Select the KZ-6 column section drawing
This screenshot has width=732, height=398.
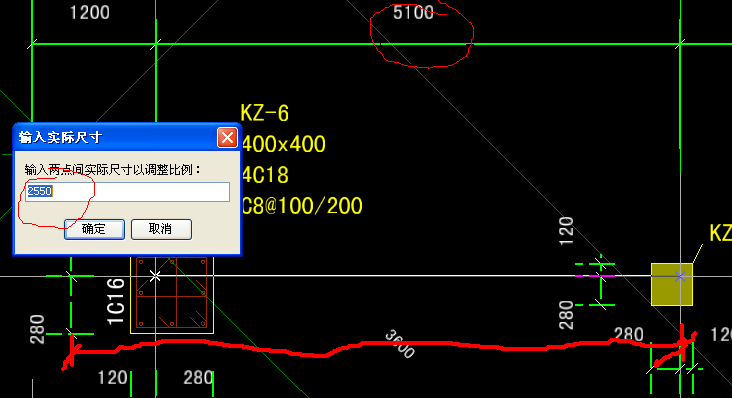click(x=172, y=295)
